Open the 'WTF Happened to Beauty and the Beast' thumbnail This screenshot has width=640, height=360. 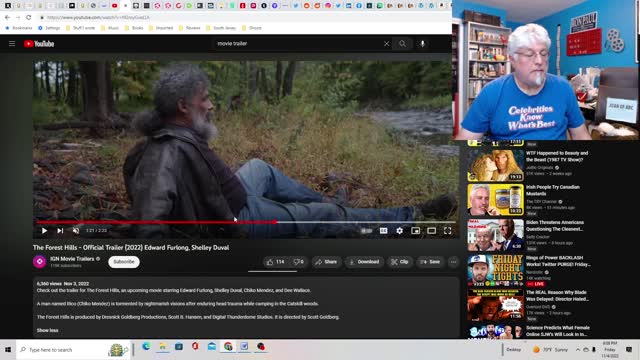(x=496, y=165)
